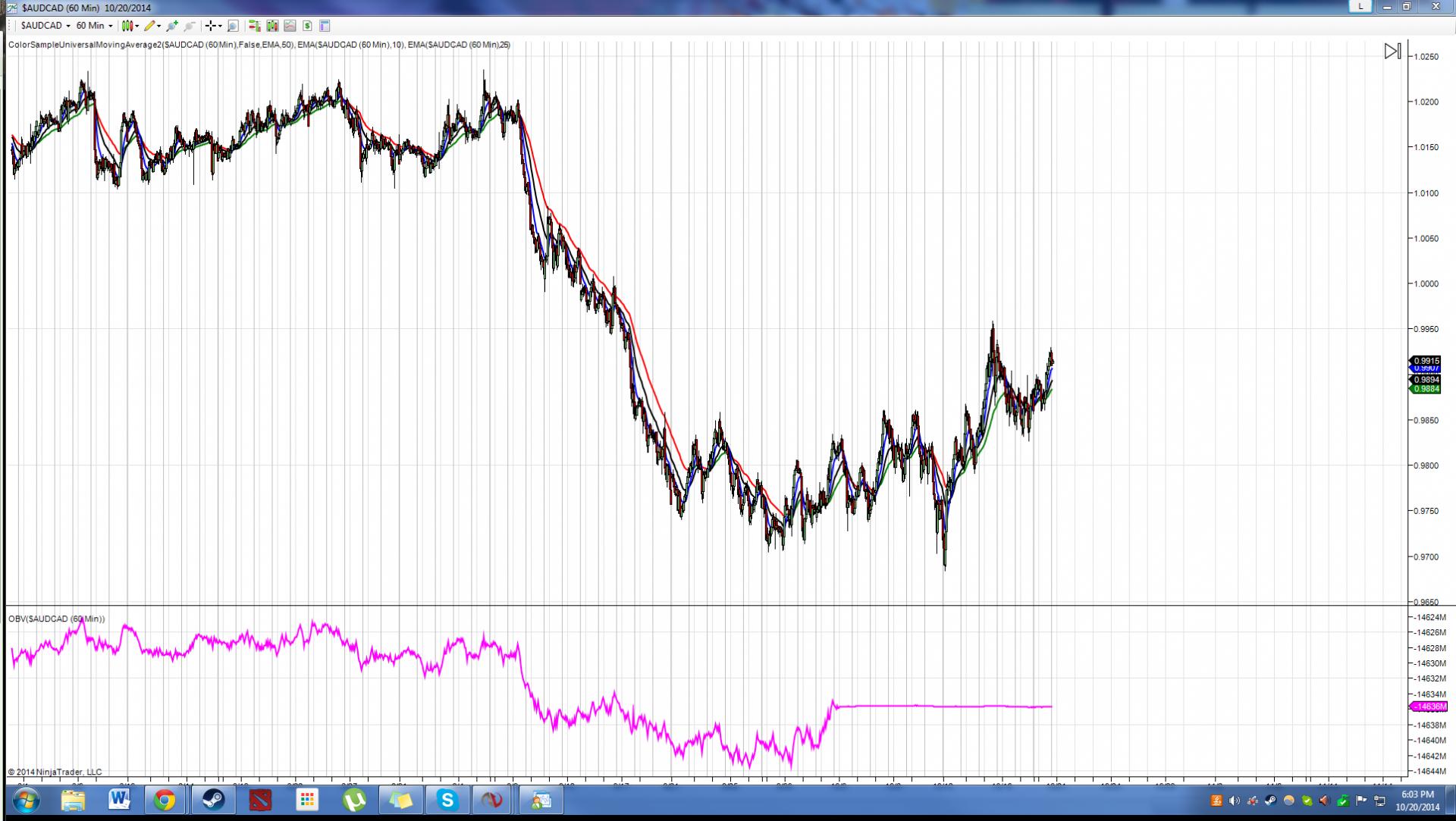The height and width of the screenshot is (821, 1456).
Task: Open the strategies dollar icon
Action: point(307,26)
